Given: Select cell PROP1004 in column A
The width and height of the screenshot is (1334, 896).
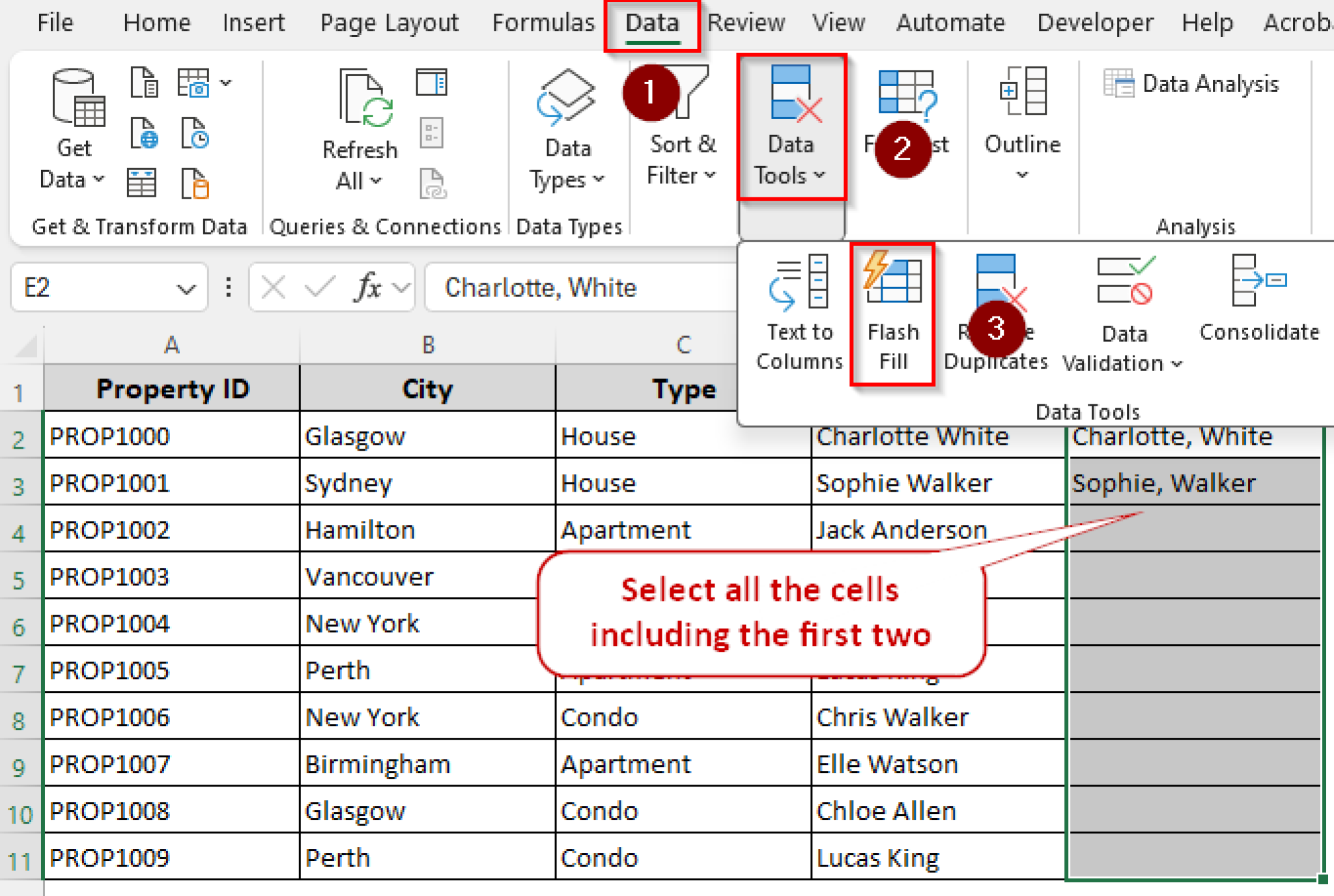Looking at the screenshot, I should coord(171,623).
